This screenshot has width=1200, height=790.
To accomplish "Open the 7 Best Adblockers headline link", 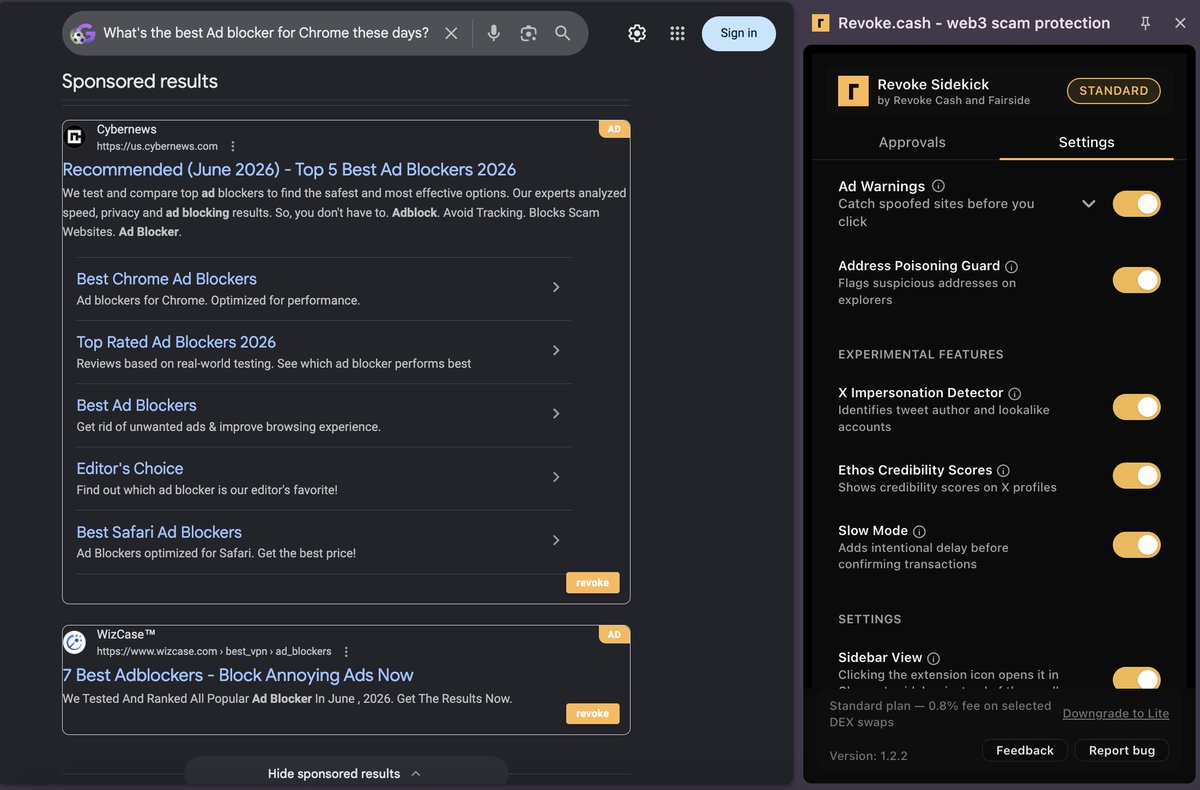I will coord(238,675).
